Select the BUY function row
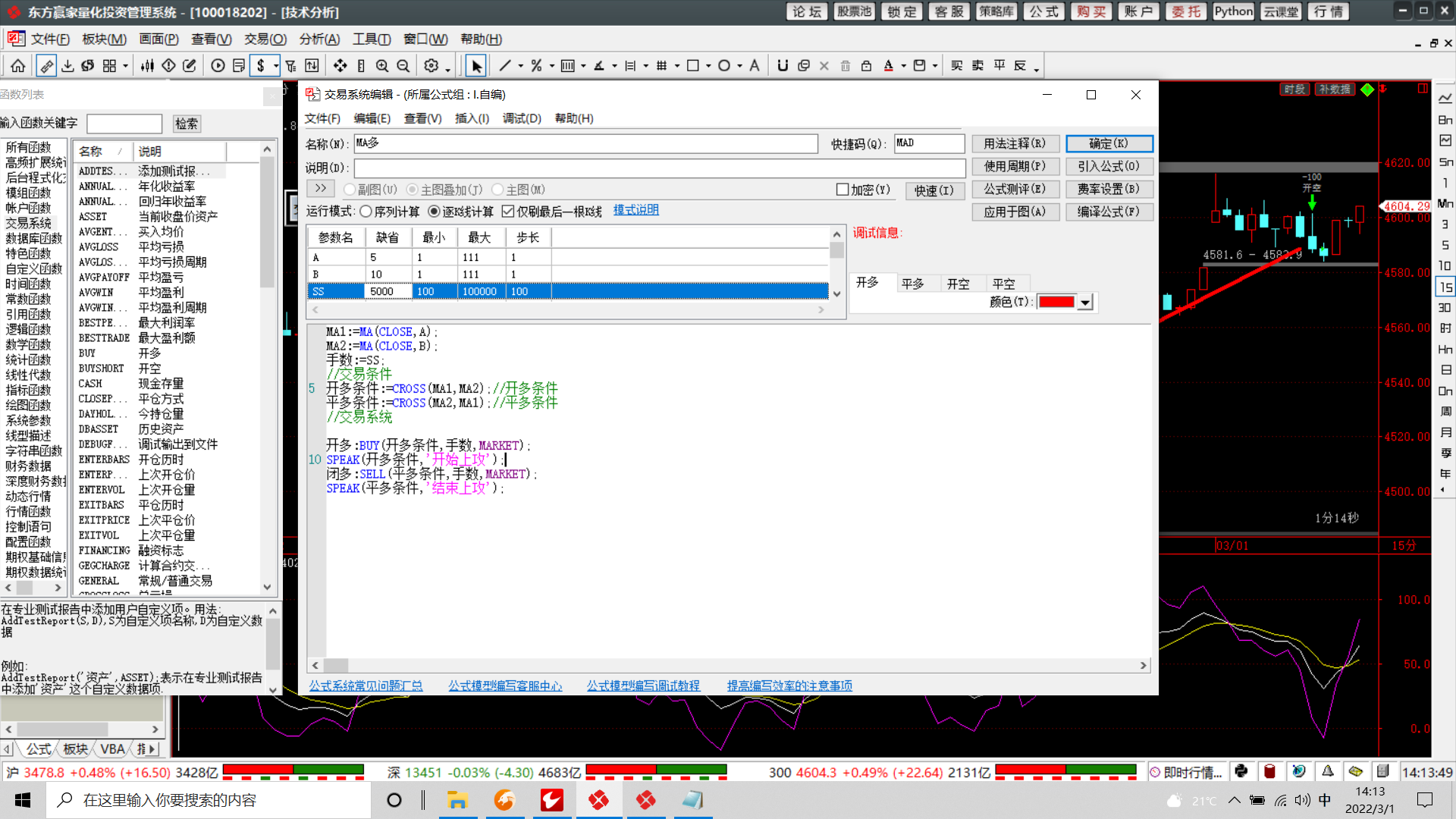The image size is (1456, 819). (152, 353)
